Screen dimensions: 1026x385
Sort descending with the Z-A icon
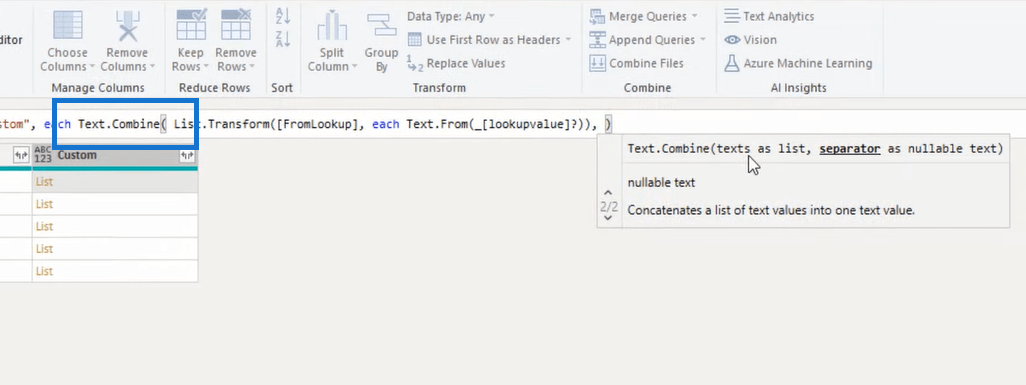[x=283, y=39]
